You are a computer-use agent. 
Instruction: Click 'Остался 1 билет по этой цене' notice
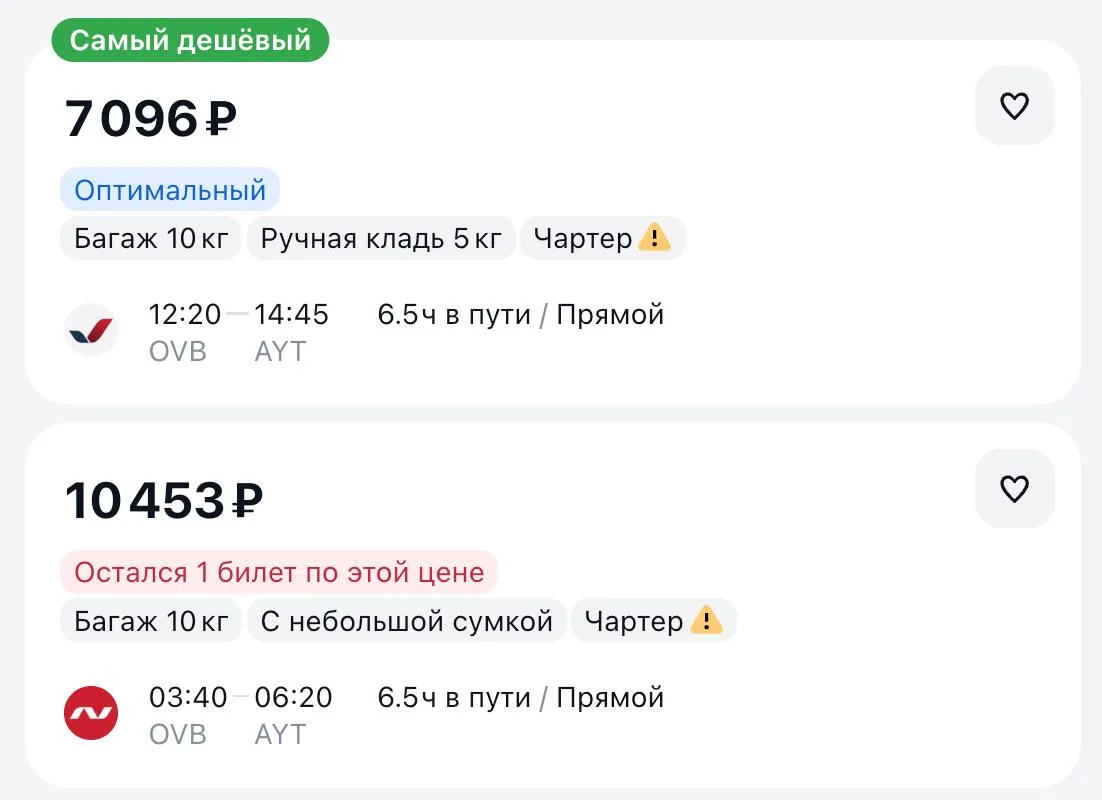(x=279, y=572)
